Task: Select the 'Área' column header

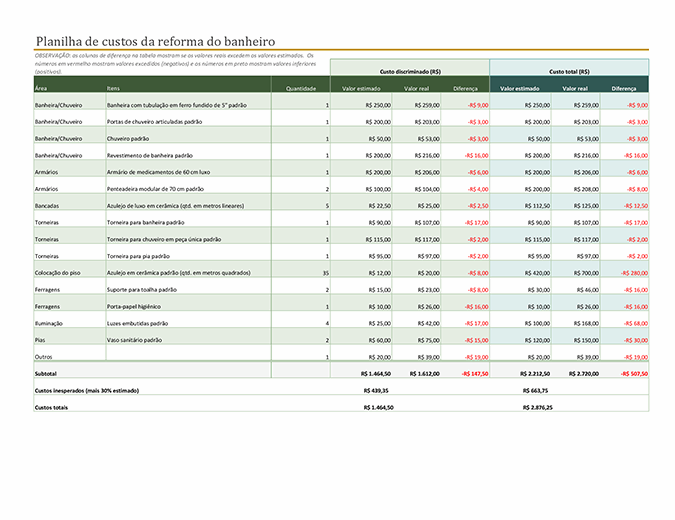Action: tap(42, 88)
